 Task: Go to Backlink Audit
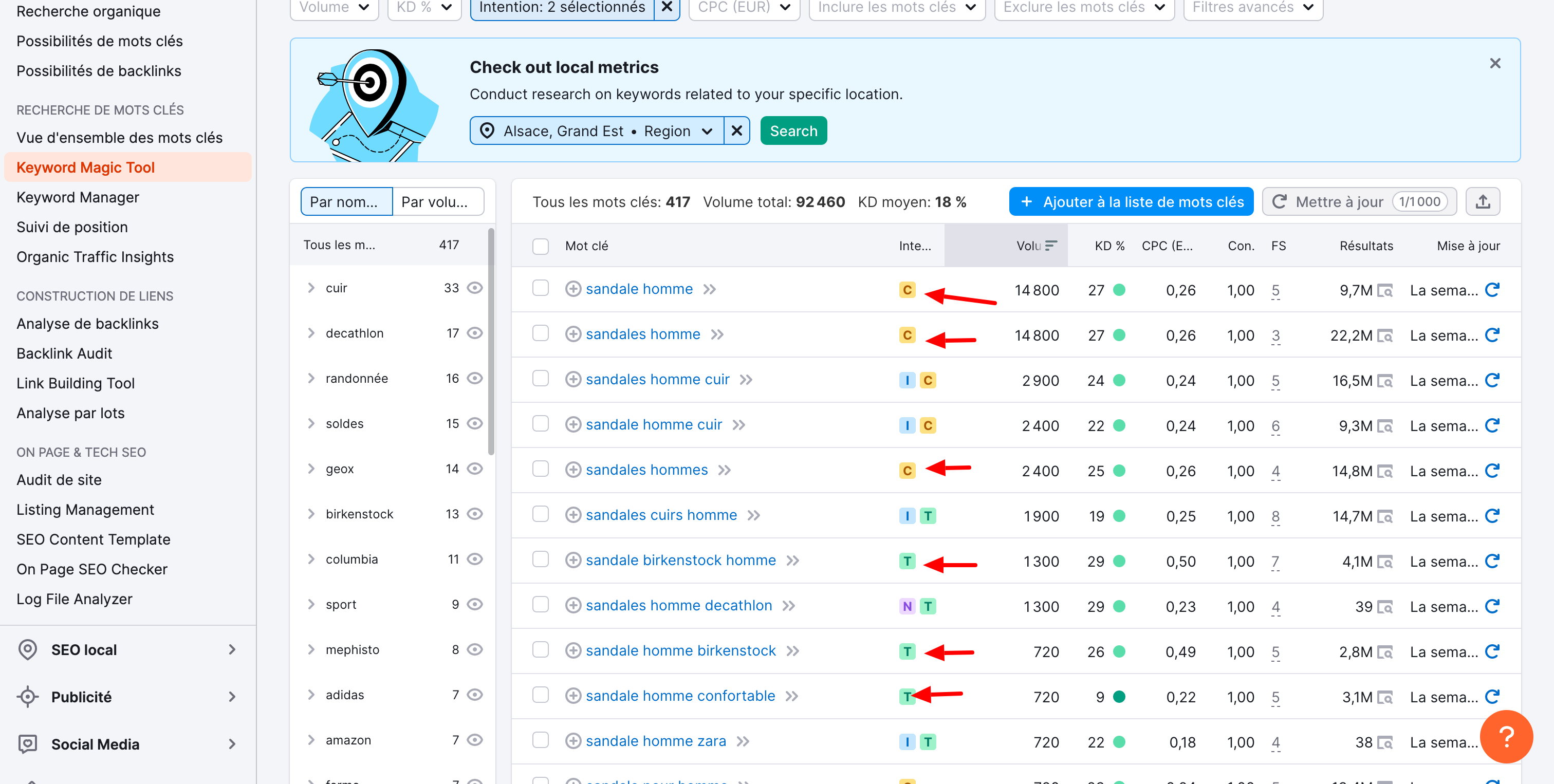coord(64,353)
